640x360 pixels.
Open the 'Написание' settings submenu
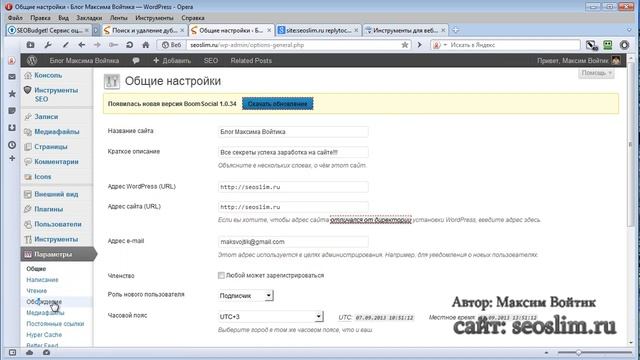pyautogui.click(x=42, y=280)
